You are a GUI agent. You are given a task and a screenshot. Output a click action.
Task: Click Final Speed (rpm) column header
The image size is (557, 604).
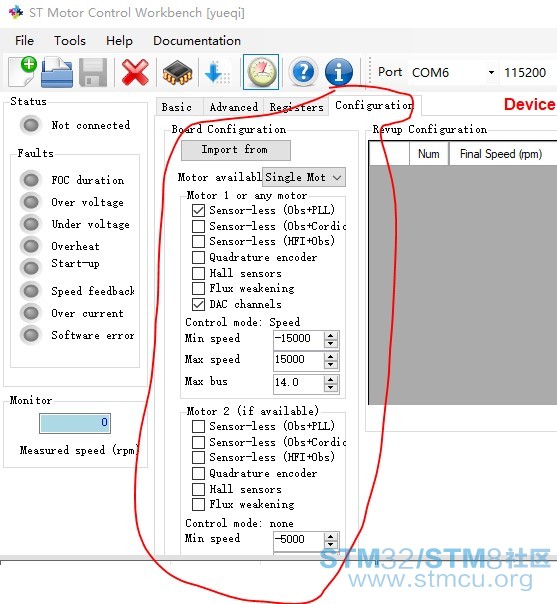[503, 154]
